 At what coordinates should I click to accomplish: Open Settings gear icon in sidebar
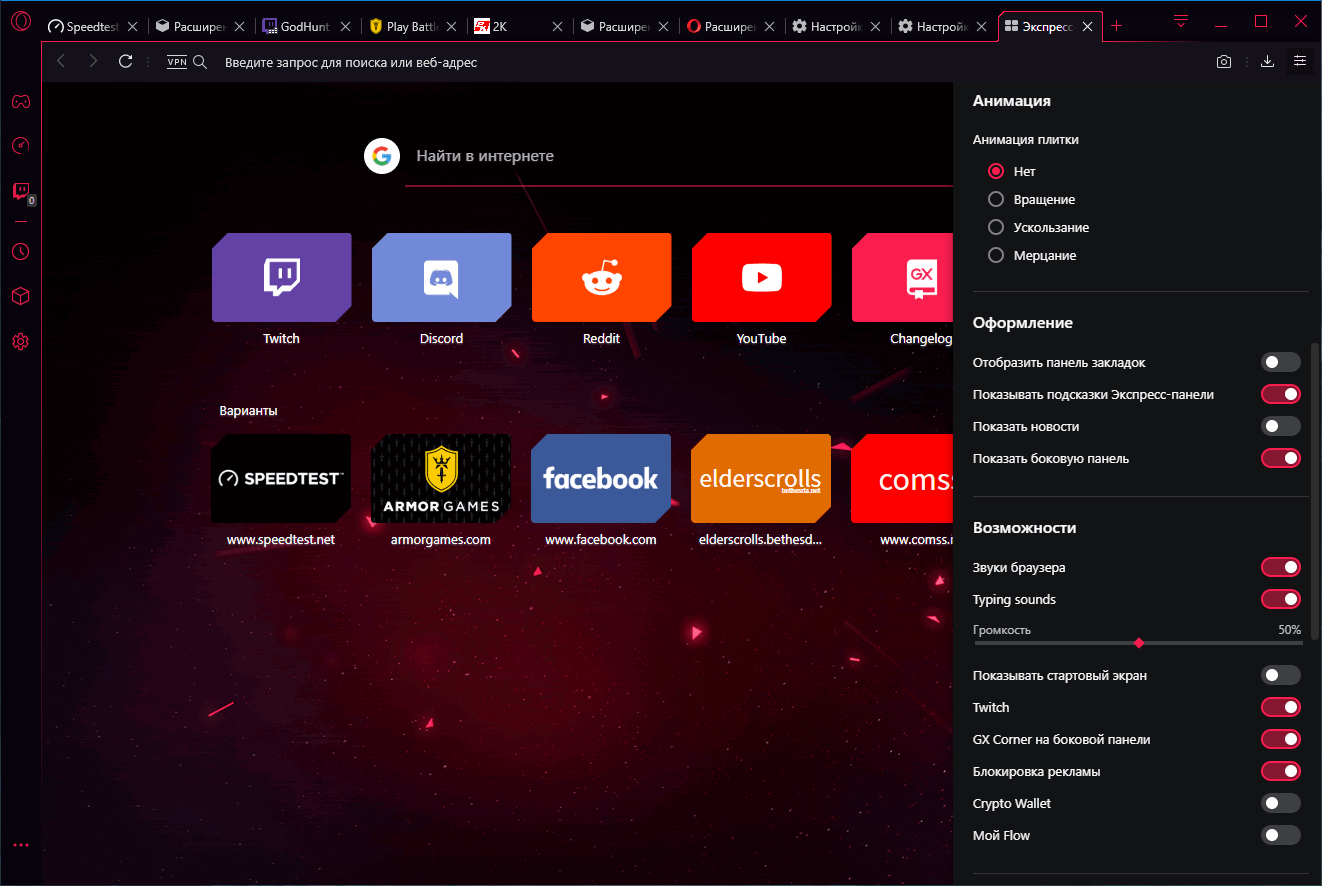[x=20, y=341]
